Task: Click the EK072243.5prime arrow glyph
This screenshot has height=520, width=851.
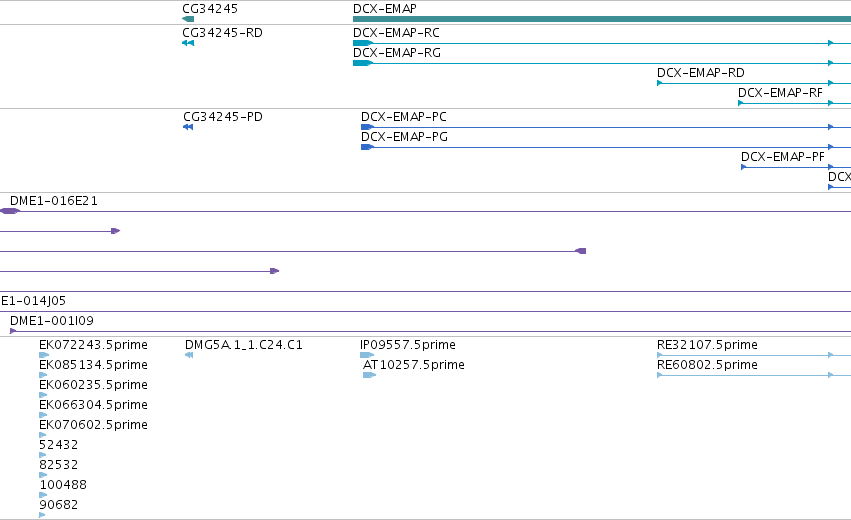Action: tap(43, 355)
